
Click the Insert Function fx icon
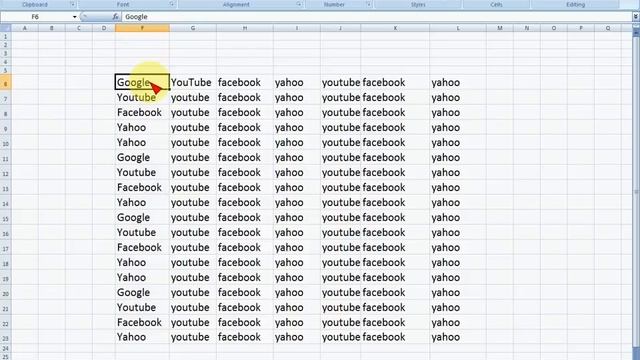pyautogui.click(x=116, y=17)
